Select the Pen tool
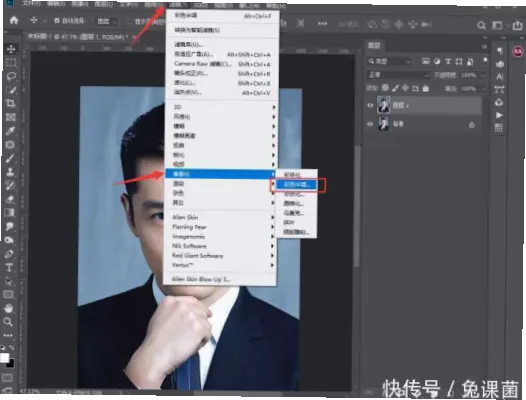The width and height of the screenshot is (526, 400). 9,254
